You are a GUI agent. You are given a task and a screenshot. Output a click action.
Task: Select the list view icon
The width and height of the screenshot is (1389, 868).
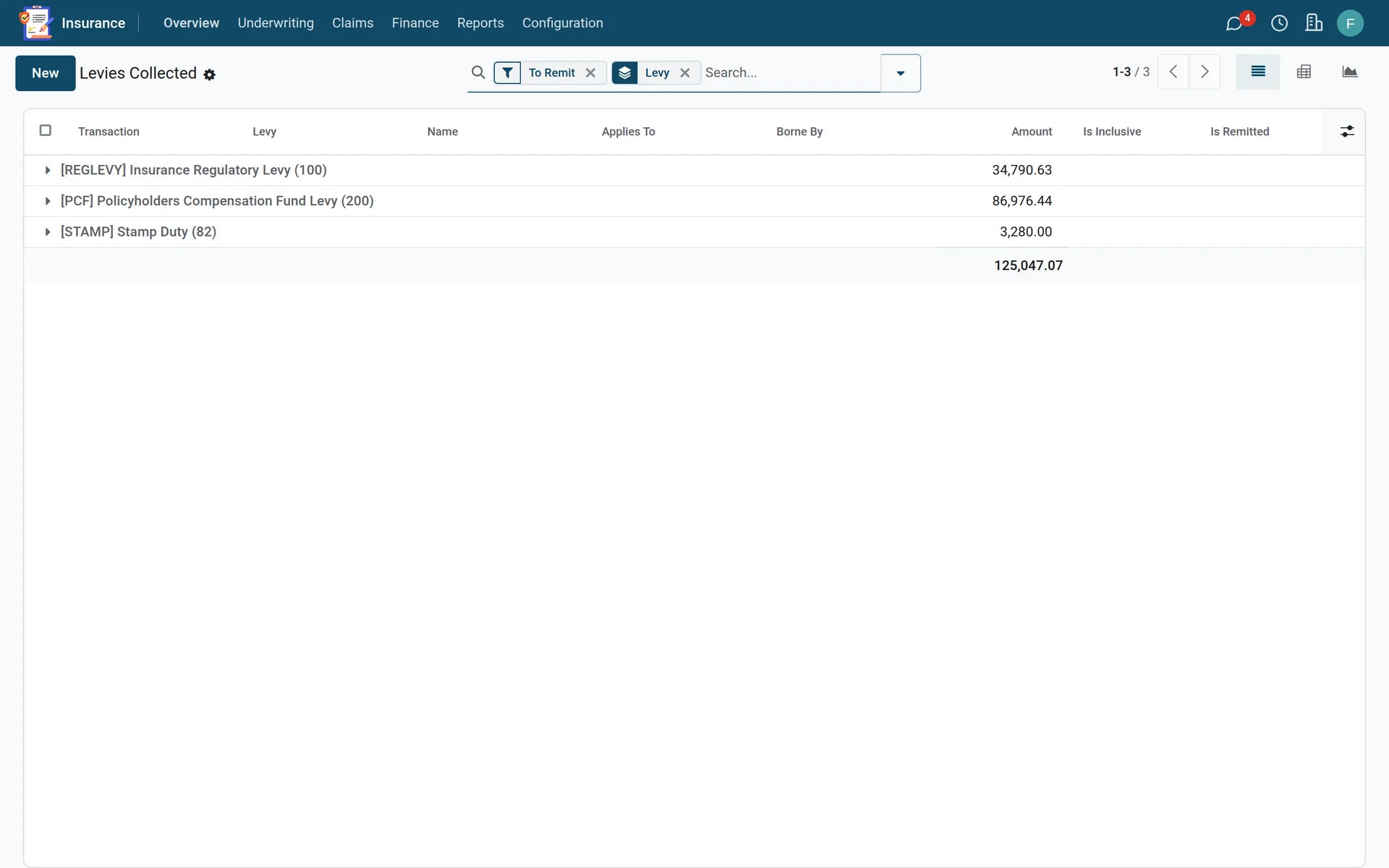[x=1258, y=72]
